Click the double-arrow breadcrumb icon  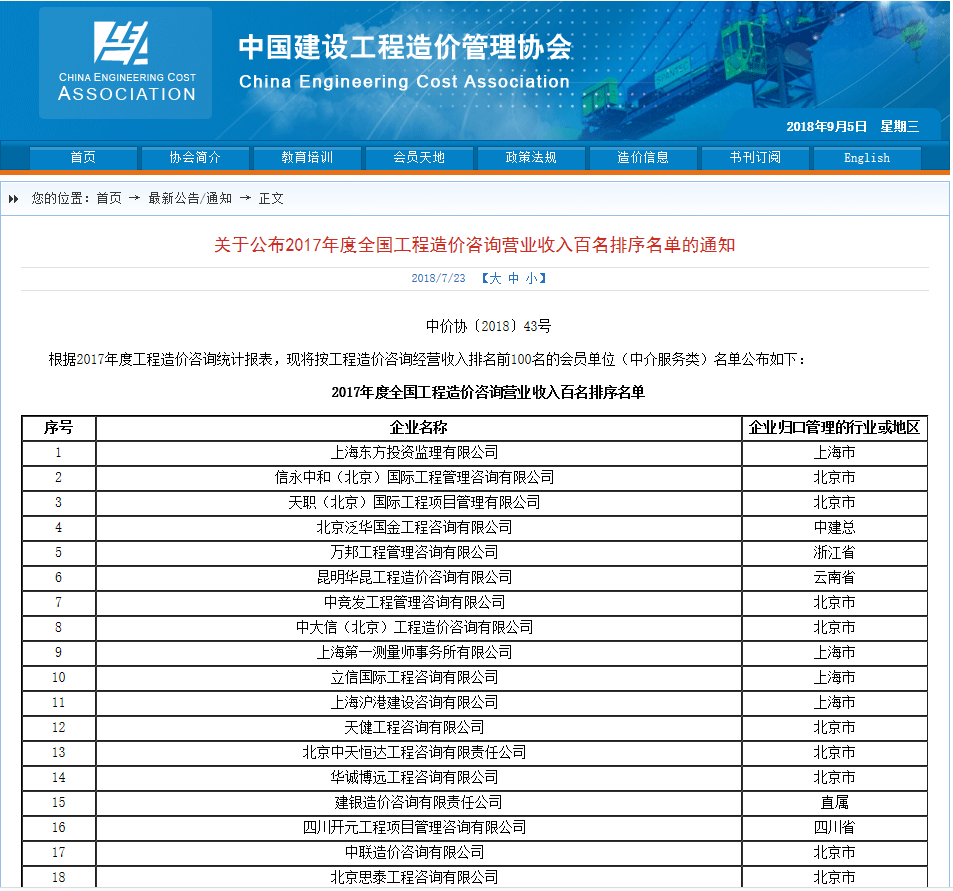pyautogui.click(x=13, y=199)
